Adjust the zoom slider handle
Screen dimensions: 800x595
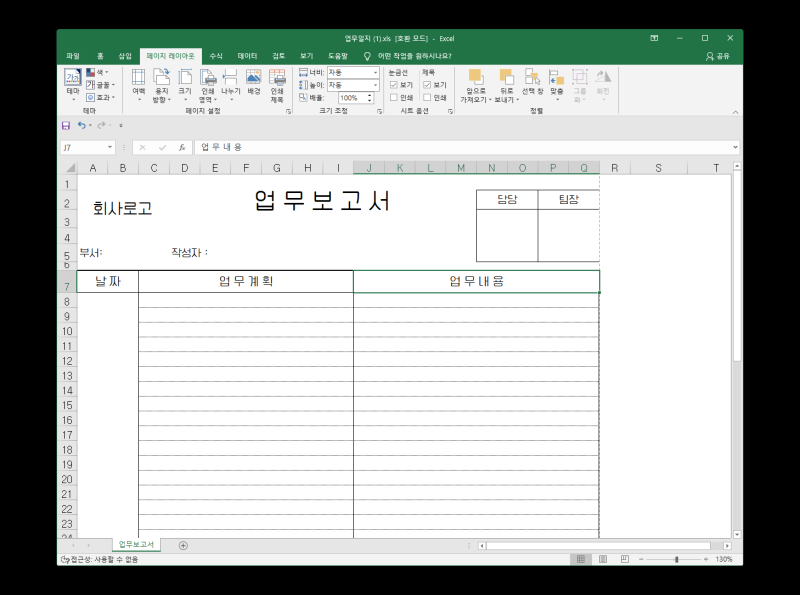click(x=677, y=559)
